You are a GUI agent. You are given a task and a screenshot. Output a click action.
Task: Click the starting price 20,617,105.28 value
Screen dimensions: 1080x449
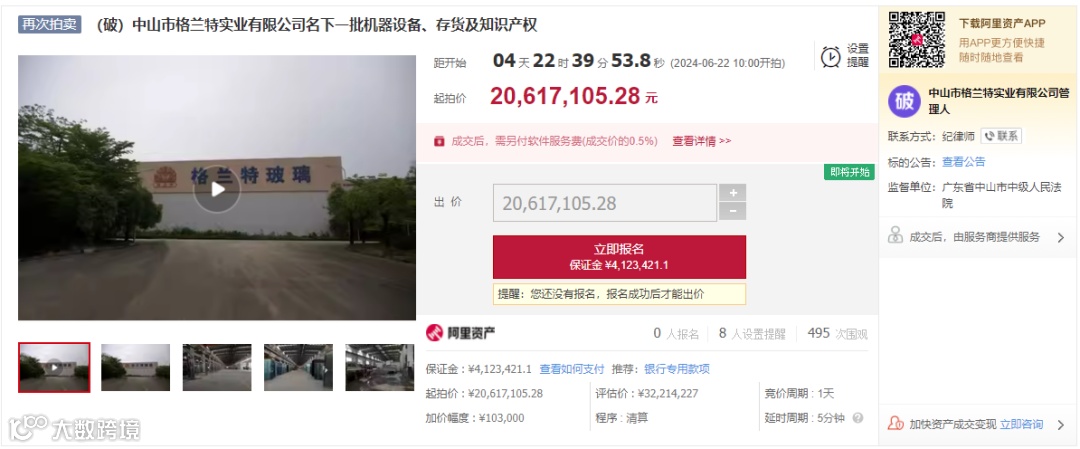[x=565, y=96]
